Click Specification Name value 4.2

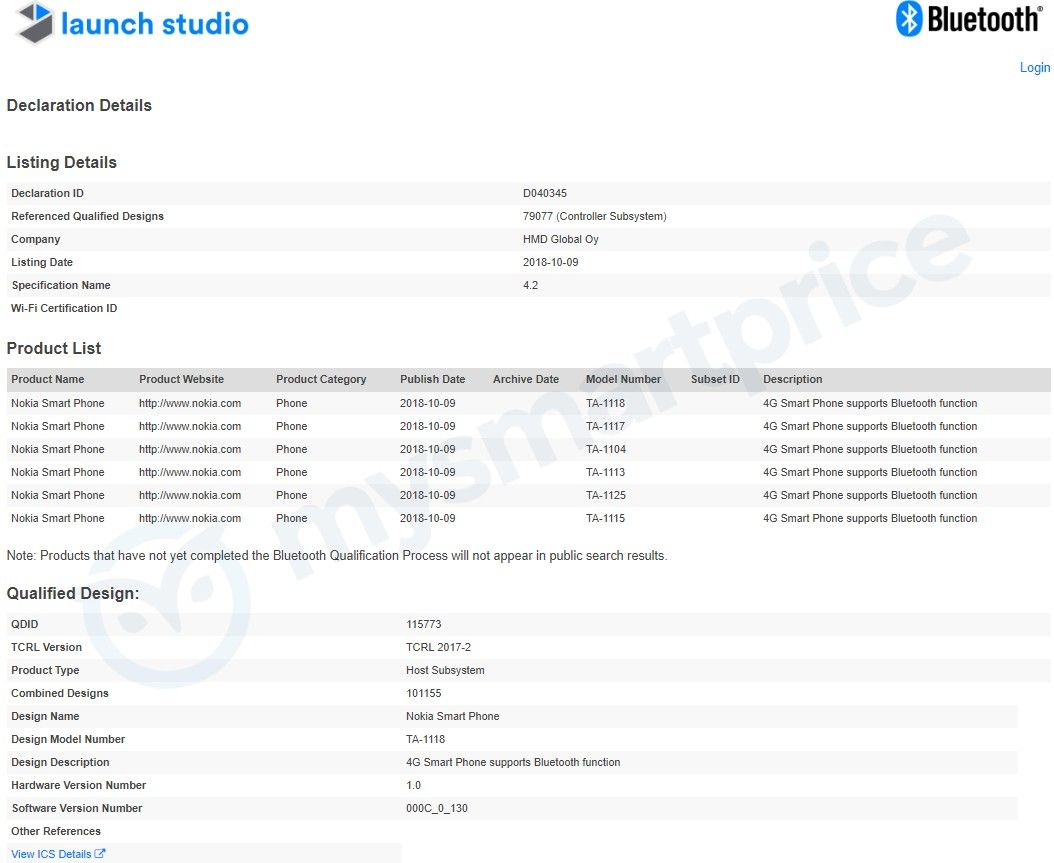[x=530, y=285]
